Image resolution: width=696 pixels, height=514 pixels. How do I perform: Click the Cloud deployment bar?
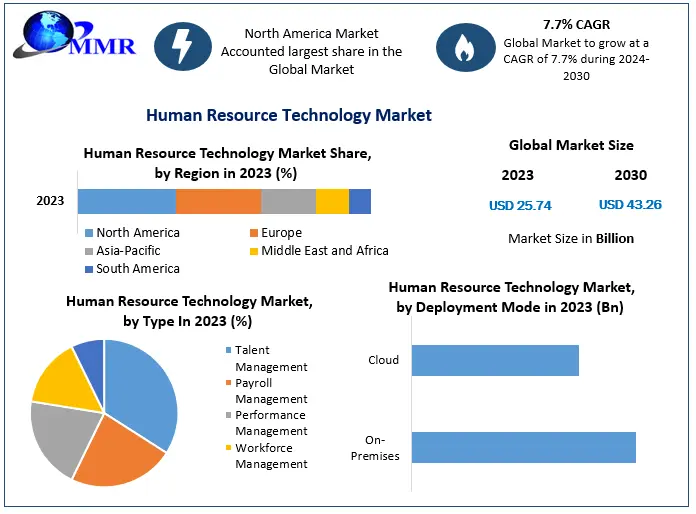[495, 360]
